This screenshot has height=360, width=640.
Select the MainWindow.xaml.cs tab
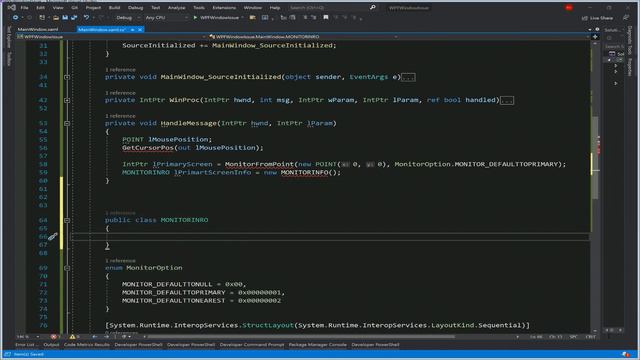[102, 29]
